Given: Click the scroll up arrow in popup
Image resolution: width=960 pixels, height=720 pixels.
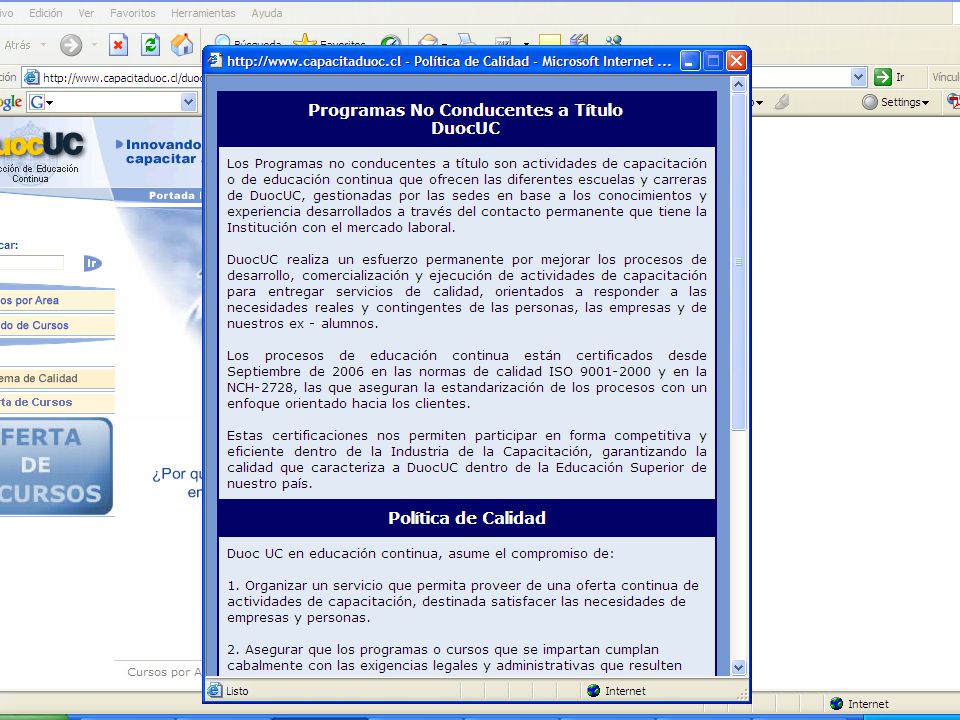Looking at the screenshot, I should point(738,84).
